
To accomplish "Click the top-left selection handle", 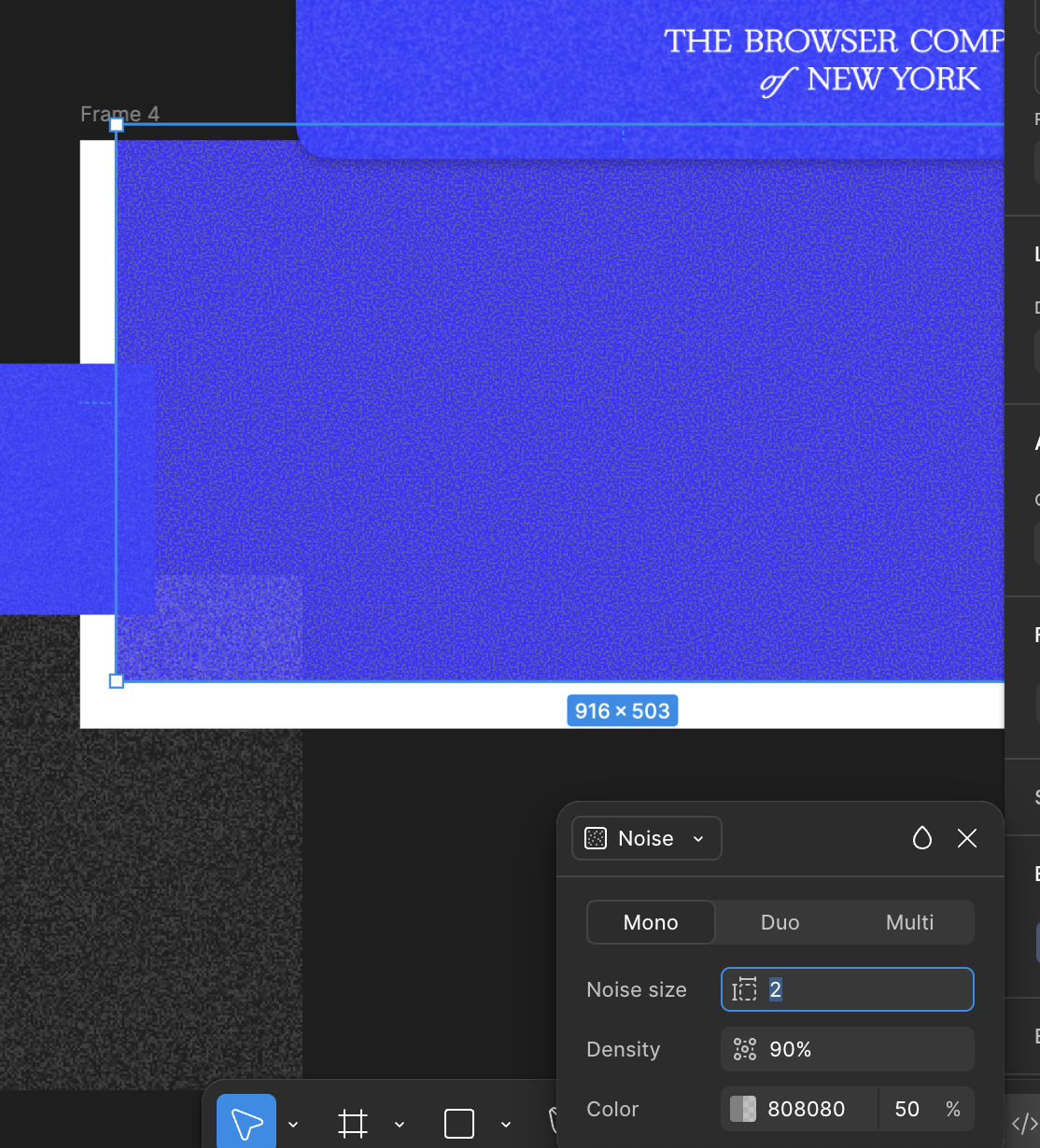I will point(116,124).
